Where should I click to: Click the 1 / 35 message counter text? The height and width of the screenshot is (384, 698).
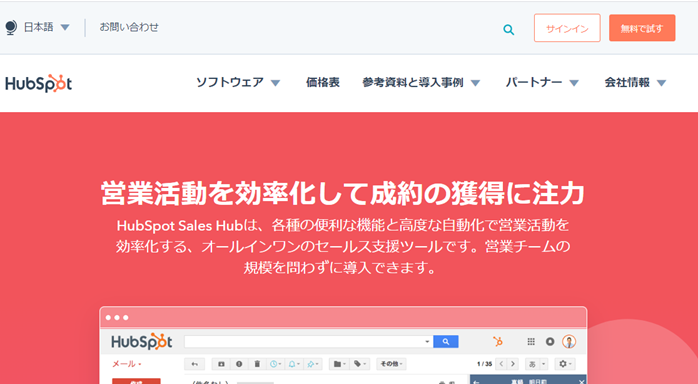click(x=484, y=364)
